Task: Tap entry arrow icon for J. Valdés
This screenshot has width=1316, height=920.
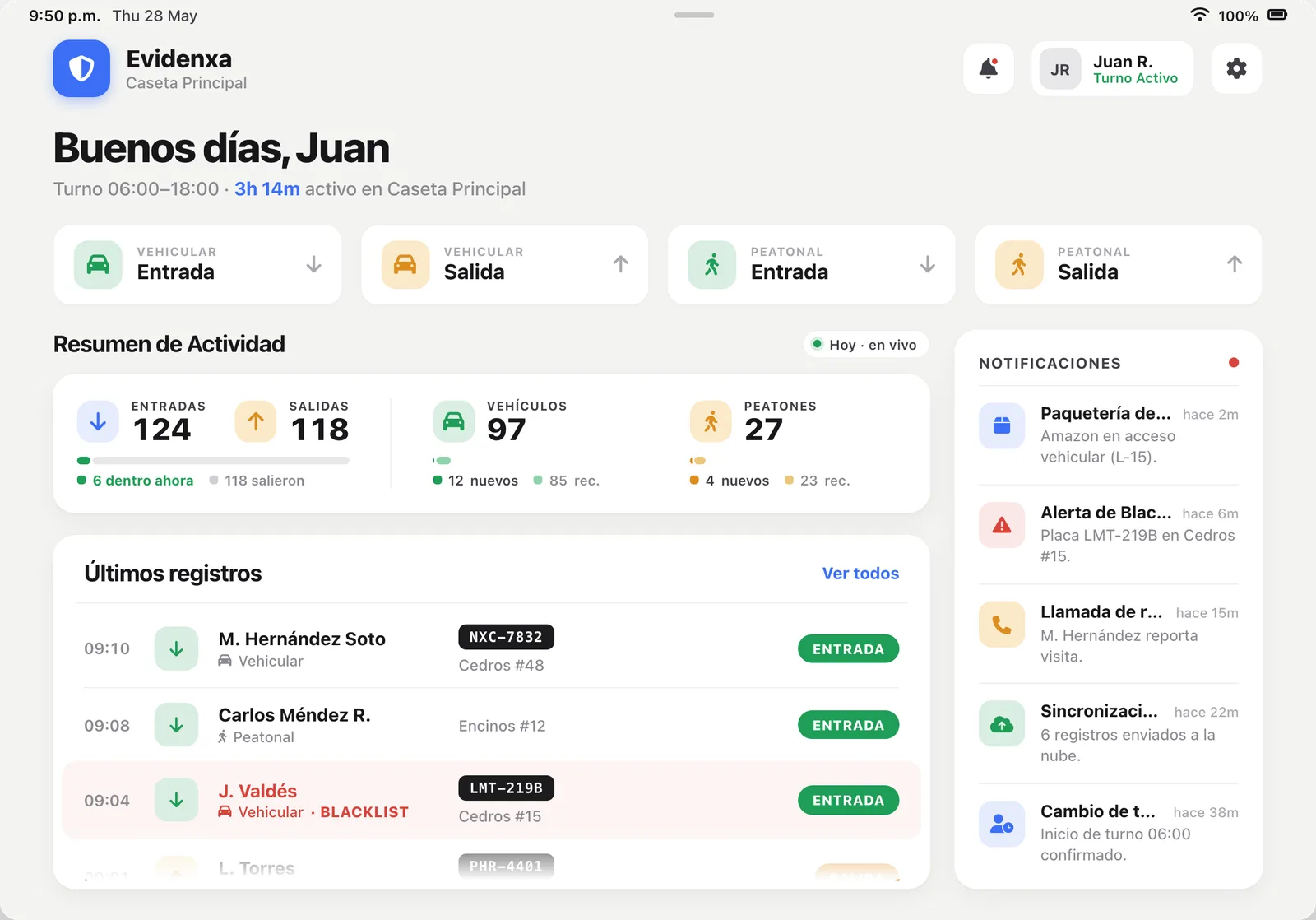Action: tap(176, 800)
